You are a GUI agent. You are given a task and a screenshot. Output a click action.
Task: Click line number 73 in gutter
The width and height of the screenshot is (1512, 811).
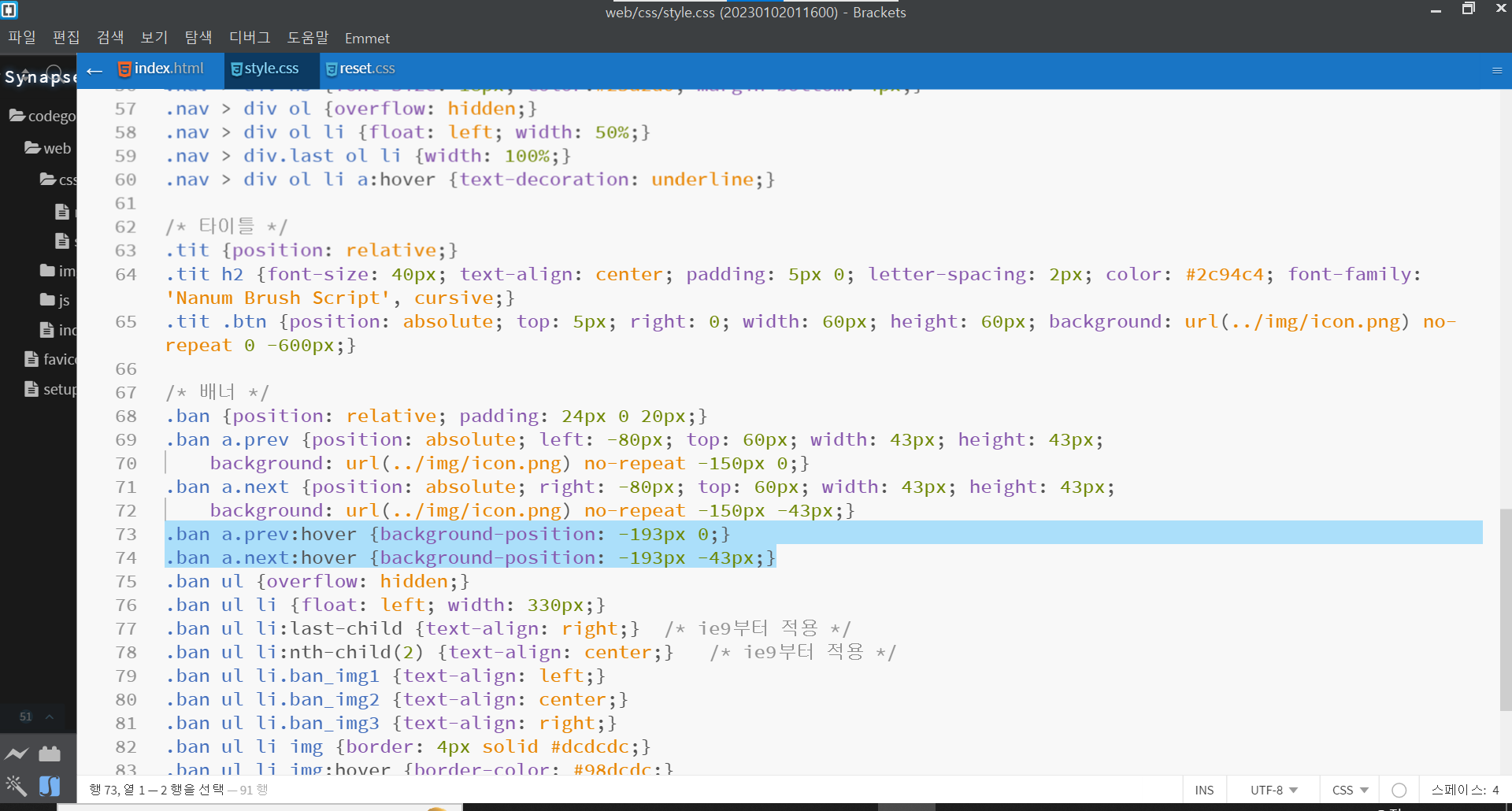(x=125, y=535)
